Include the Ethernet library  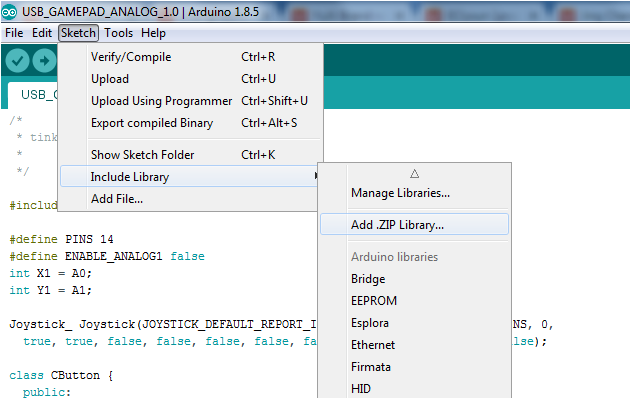coord(414,345)
